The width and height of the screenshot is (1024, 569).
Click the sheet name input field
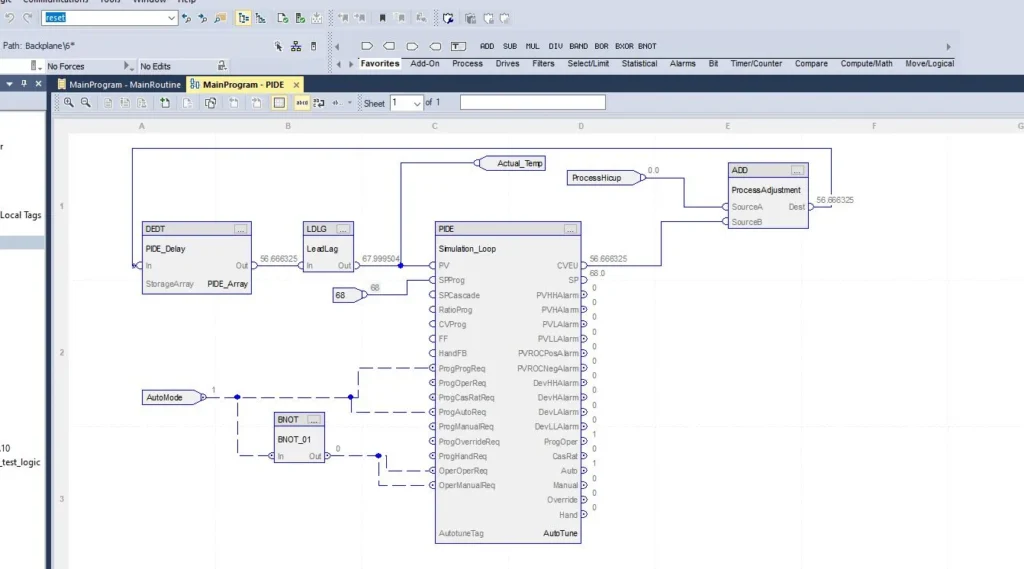pos(533,103)
